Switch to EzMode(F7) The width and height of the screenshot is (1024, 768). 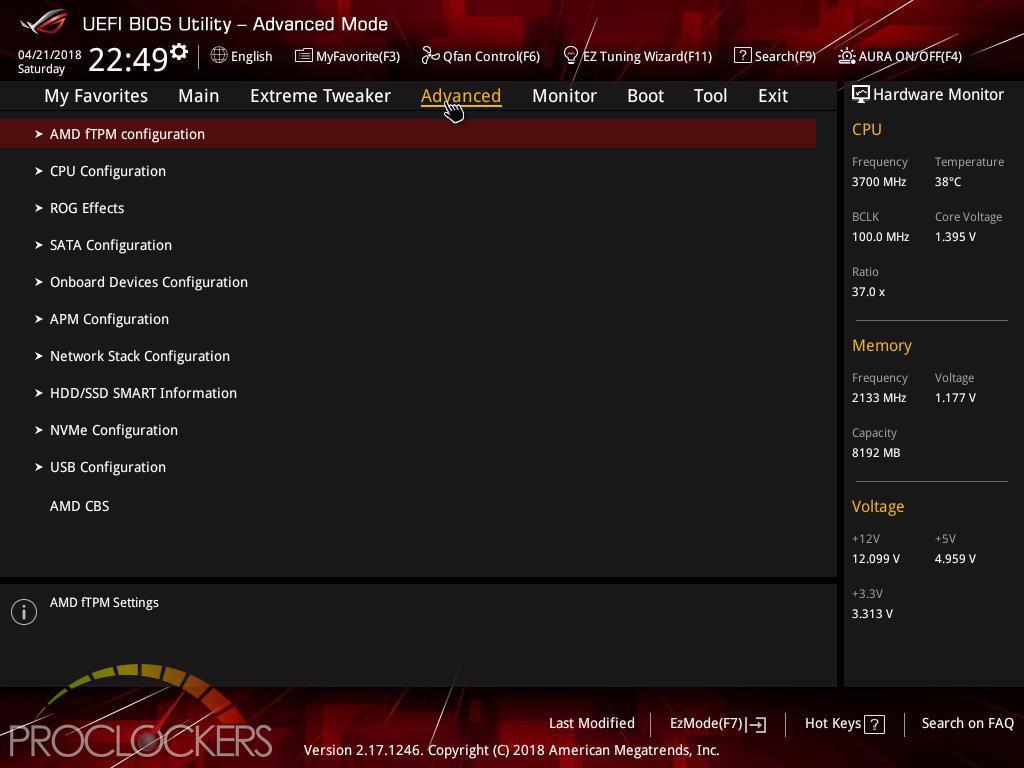tap(707, 724)
